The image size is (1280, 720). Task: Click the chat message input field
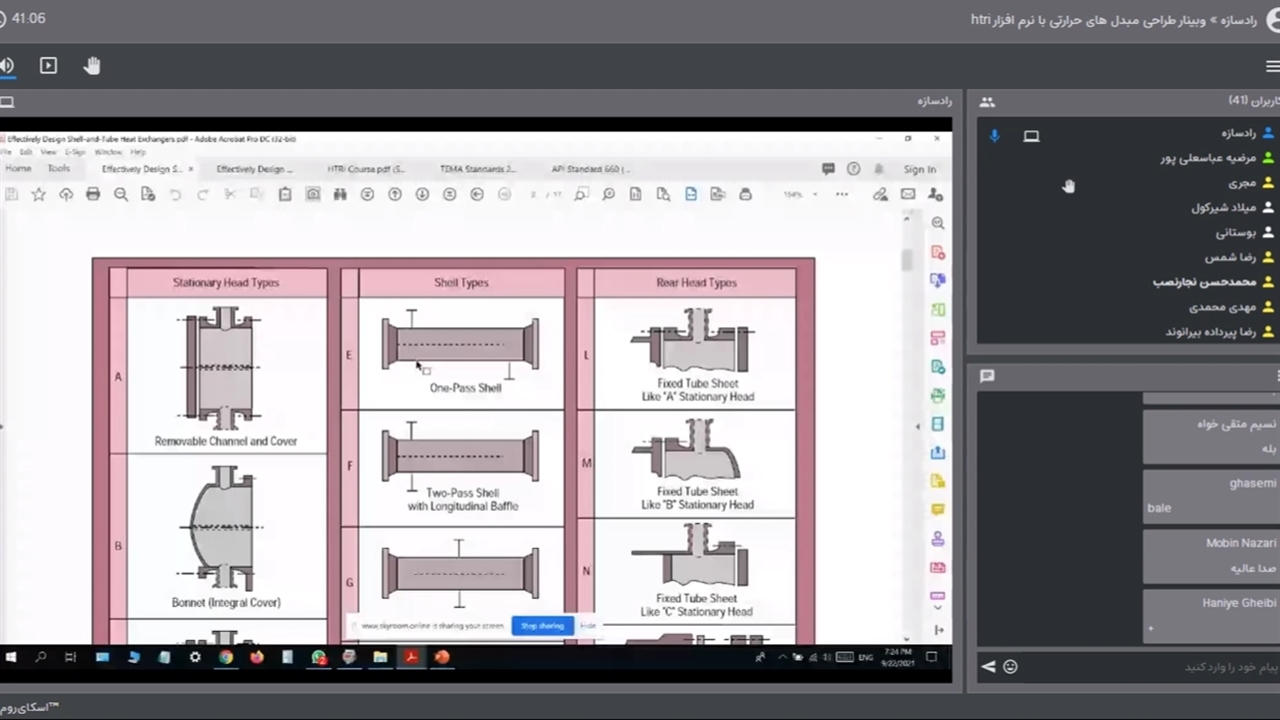point(1150,667)
